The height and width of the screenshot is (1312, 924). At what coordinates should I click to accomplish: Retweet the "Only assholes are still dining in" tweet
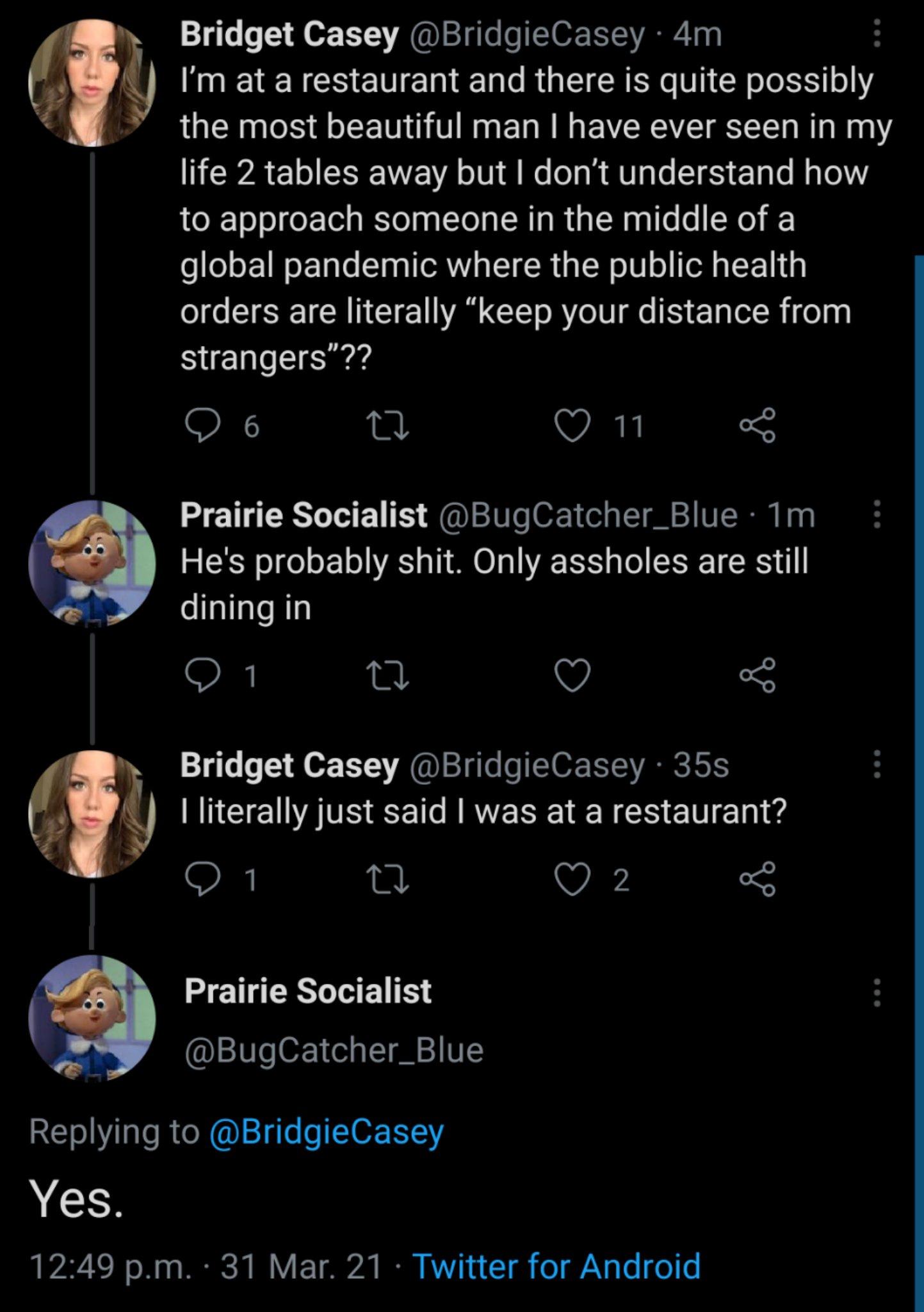coord(387,675)
